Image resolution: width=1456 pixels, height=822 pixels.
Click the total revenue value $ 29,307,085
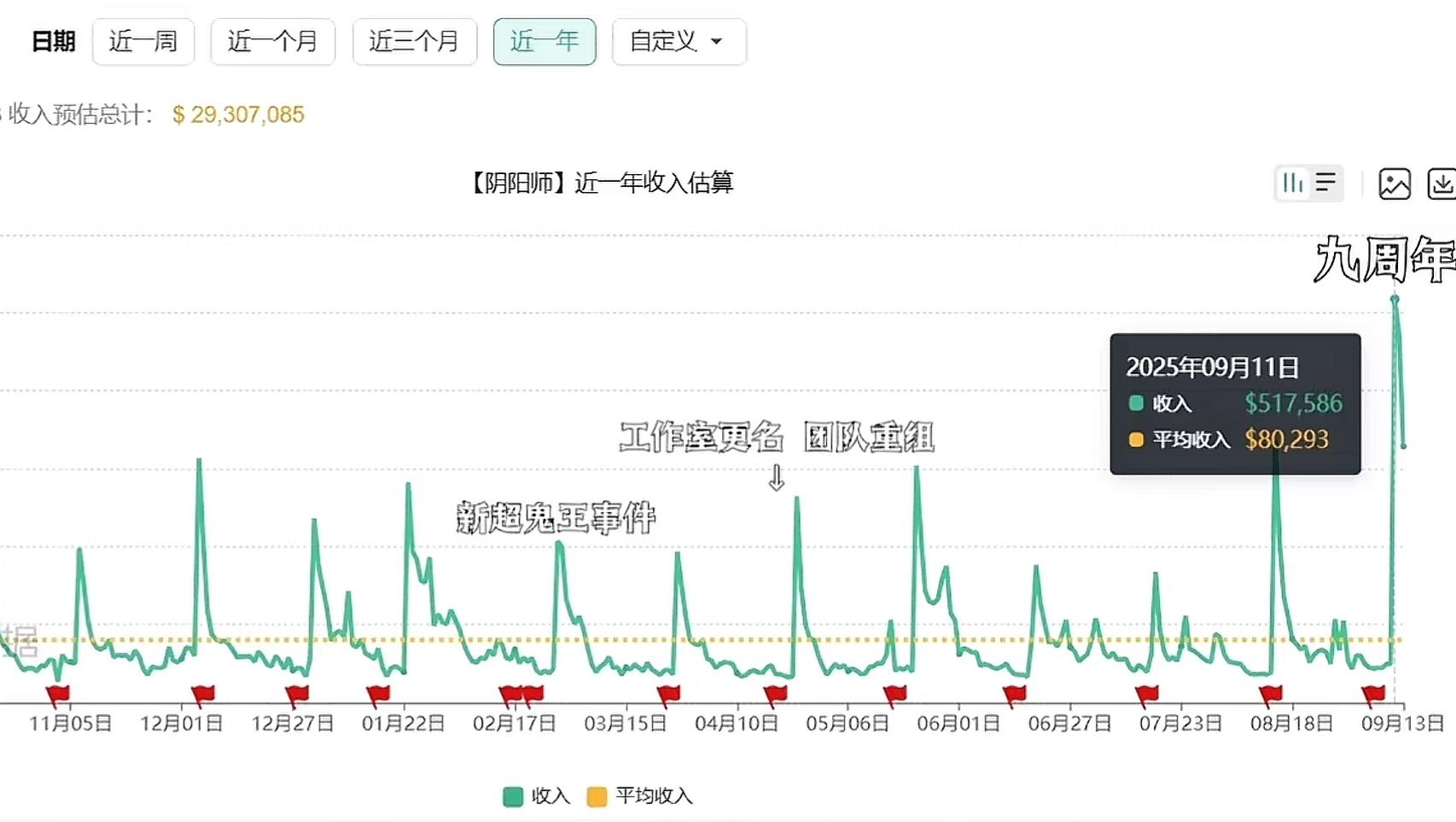(238, 114)
